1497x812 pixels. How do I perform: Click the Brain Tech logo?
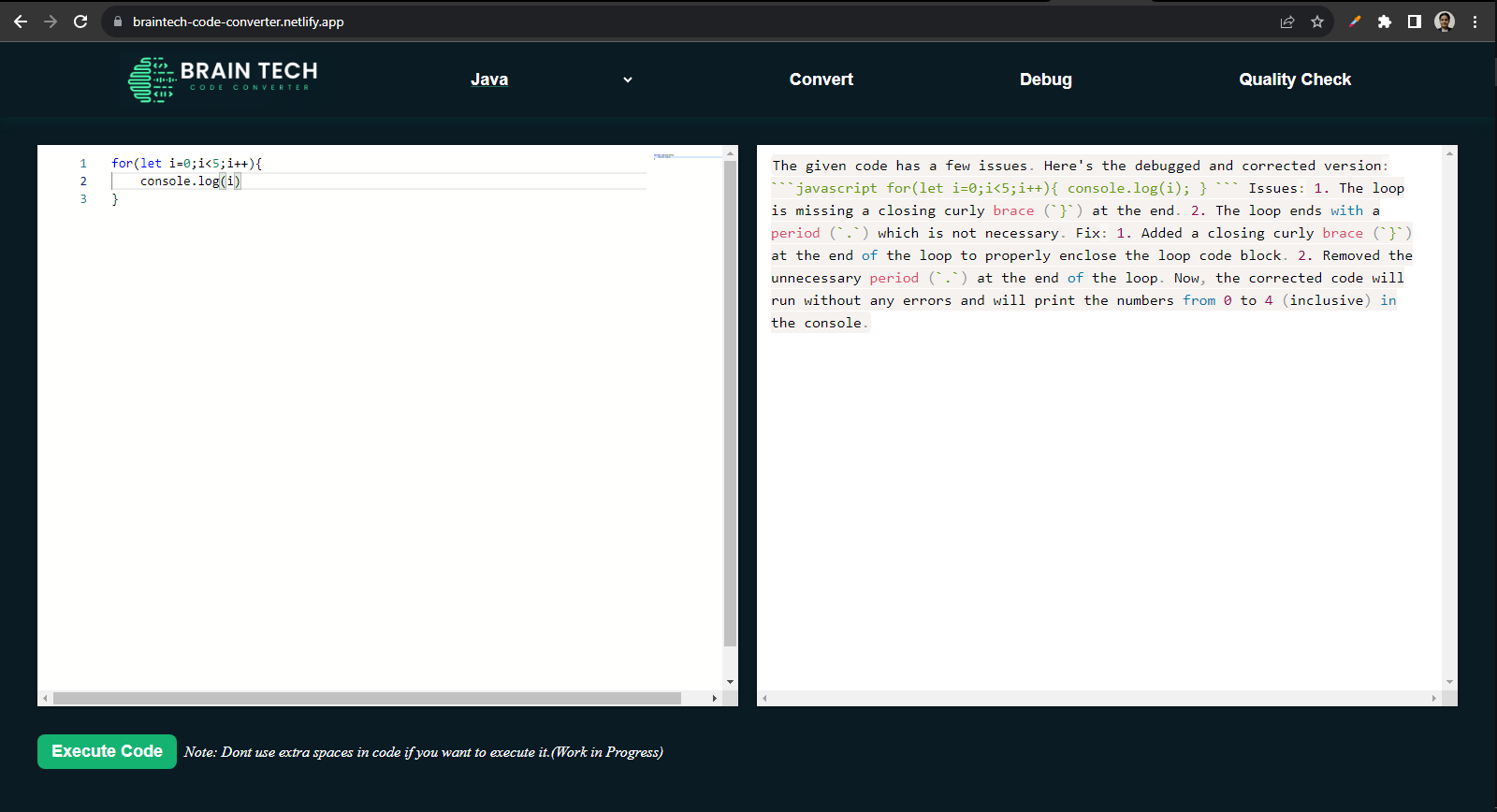coord(223,80)
